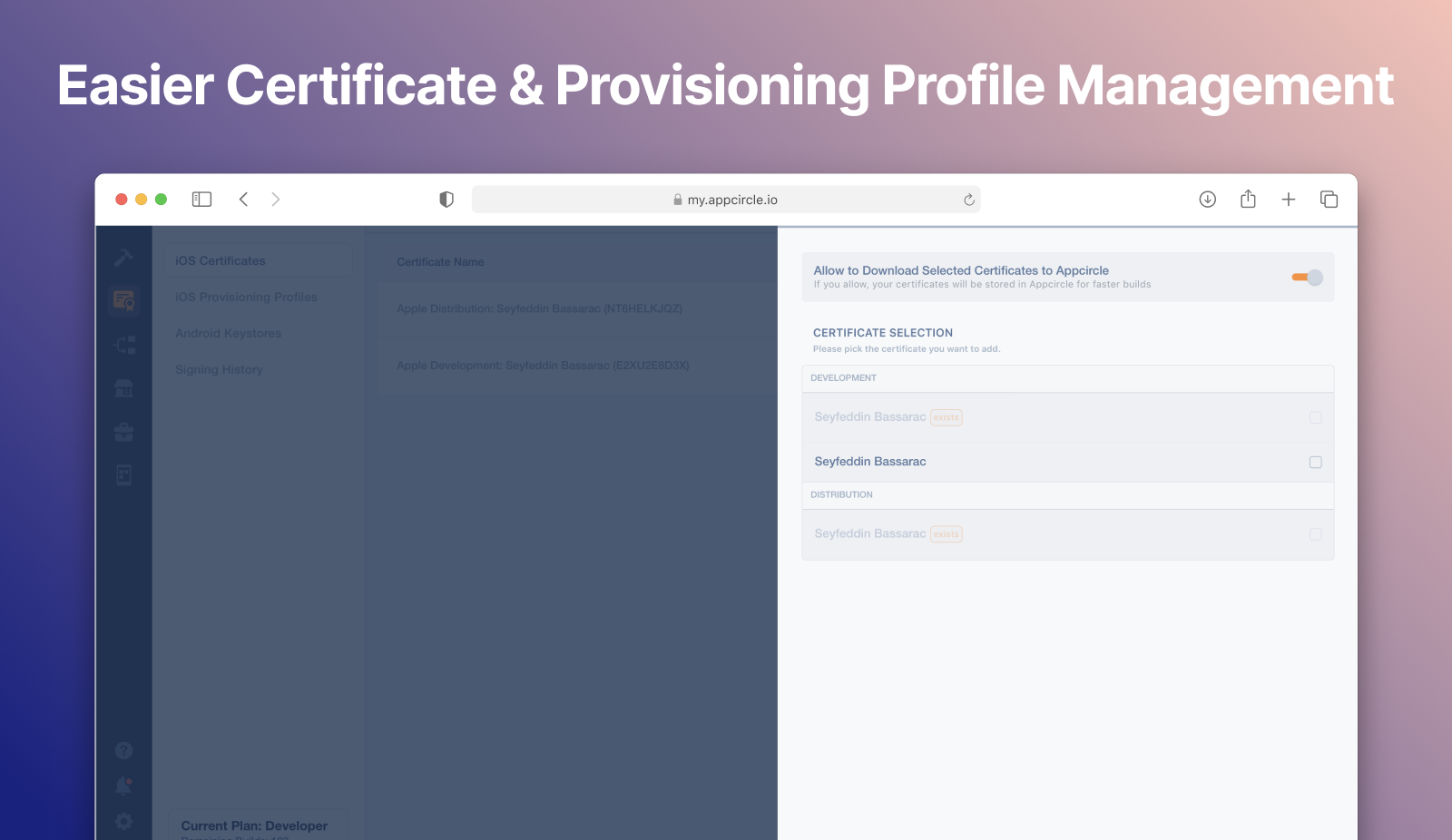Viewport: 1452px width, 840px height.
Task: Click checkbox of first development certificate marked exists
Action: [1316, 417]
